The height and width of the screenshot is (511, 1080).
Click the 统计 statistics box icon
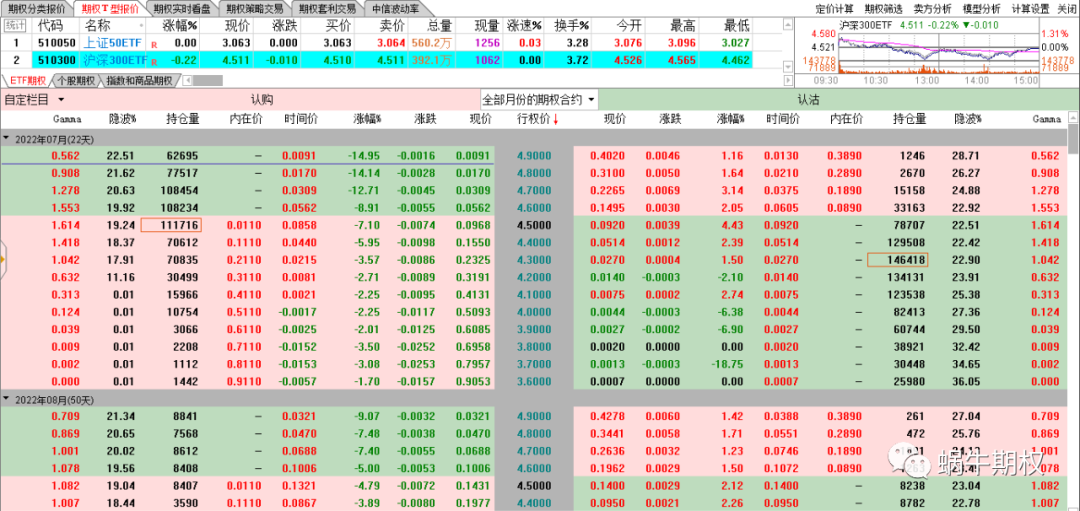(x=16, y=25)
